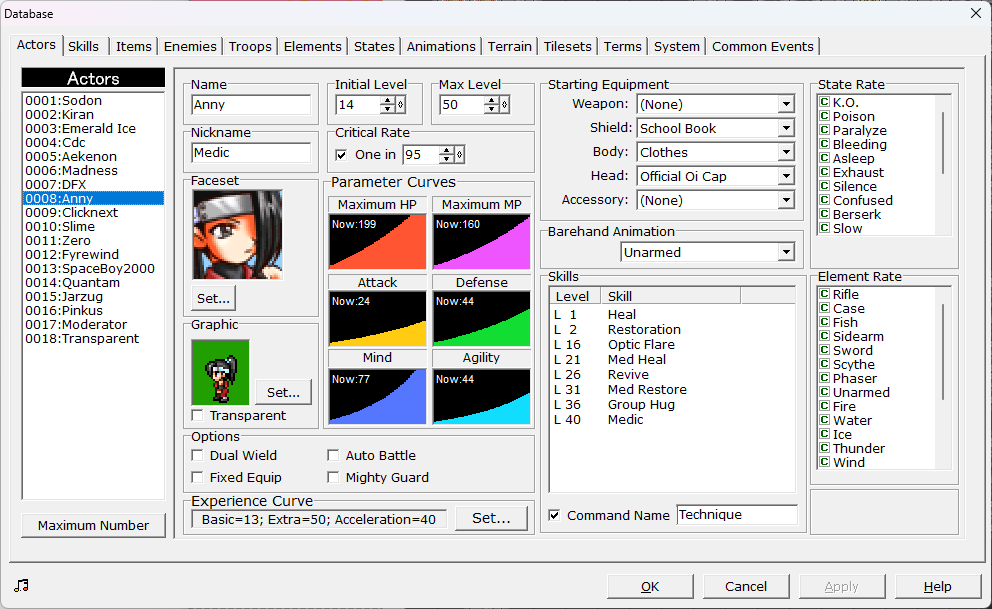Open the Weapon starting equipment dropdown
The height and width of the screenshot is (609, 992).
tap(786, 105)
